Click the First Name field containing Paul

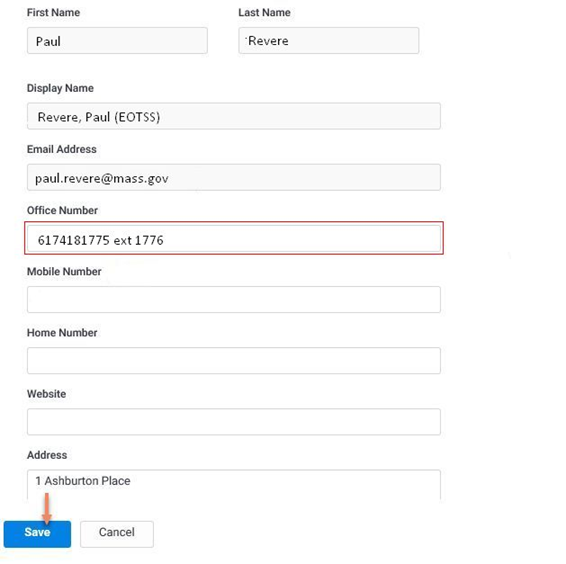pos(117,41)
